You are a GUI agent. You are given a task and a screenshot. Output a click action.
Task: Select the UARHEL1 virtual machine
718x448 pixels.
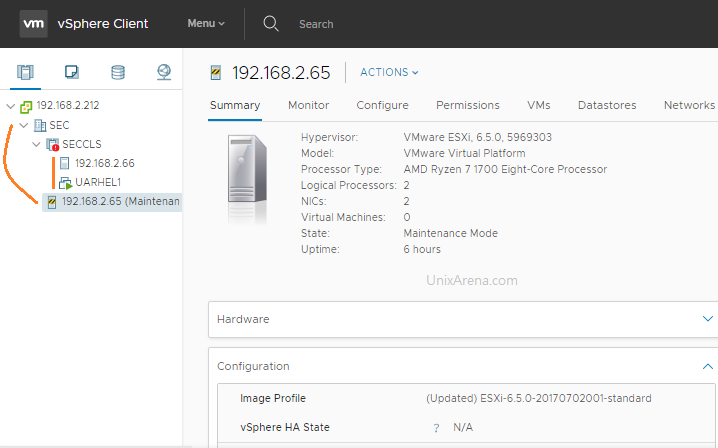pos(98,182)
